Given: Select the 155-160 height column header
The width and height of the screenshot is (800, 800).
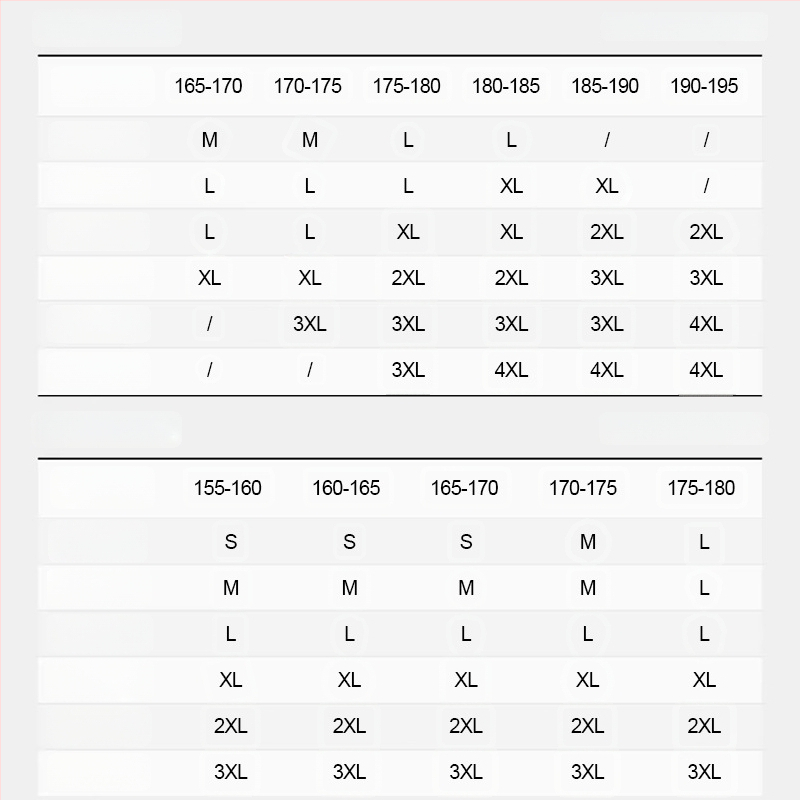Looking at the screenshot, I should click(x=228, y=488).
